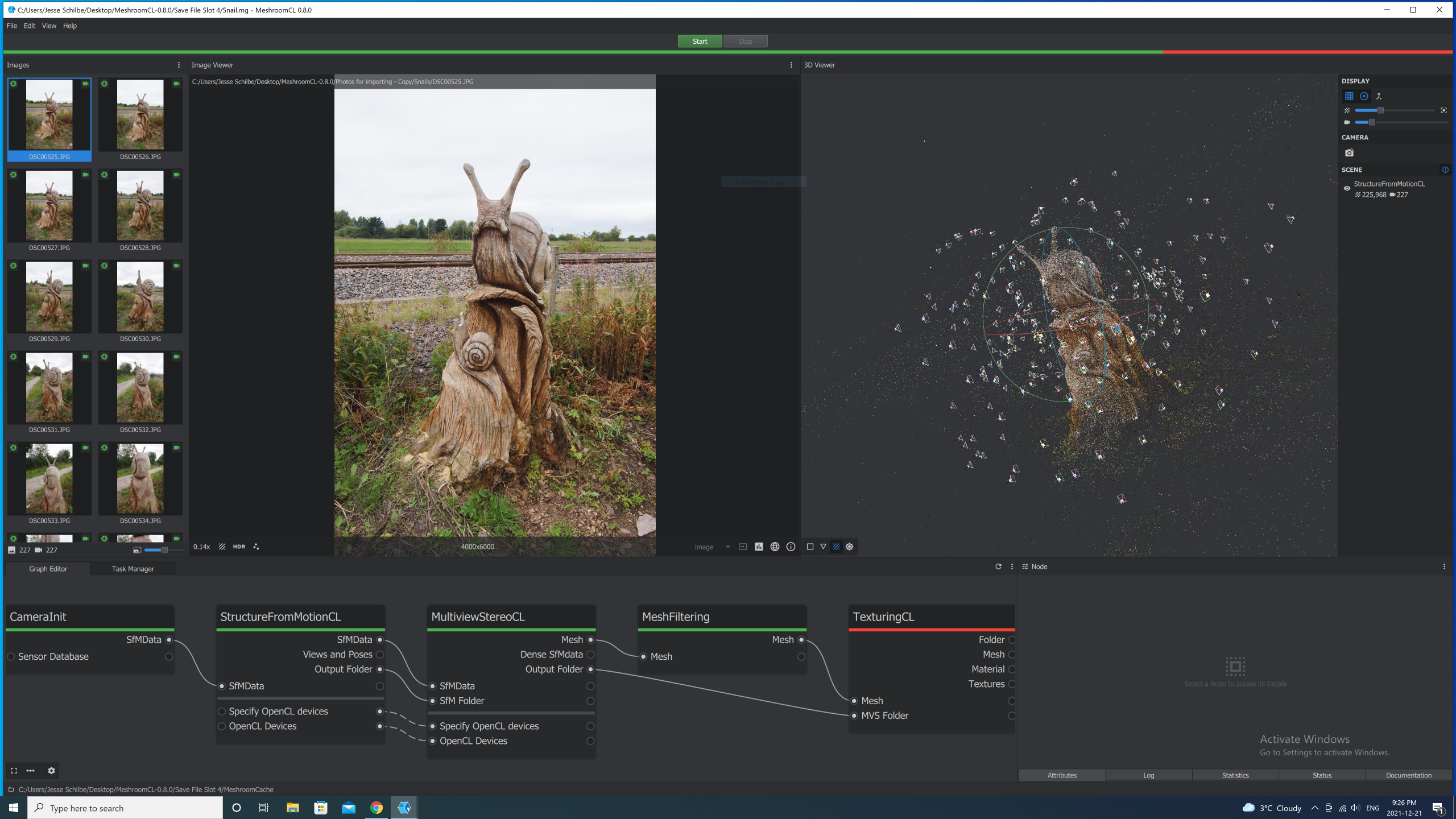Open the Image Viewer three-dot menu
The width and height of the screenshot is (1456, 819).
[791, 65]
